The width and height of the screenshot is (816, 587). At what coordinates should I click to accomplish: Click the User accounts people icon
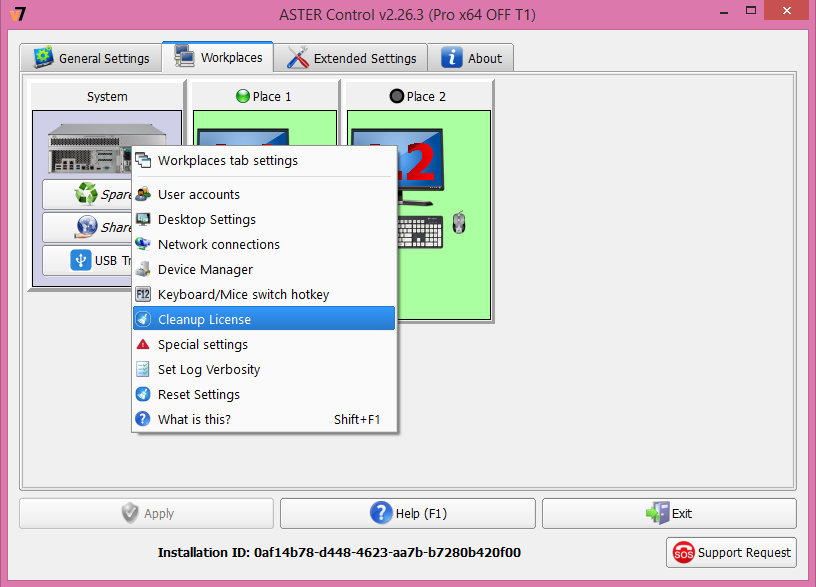[143, 194]
